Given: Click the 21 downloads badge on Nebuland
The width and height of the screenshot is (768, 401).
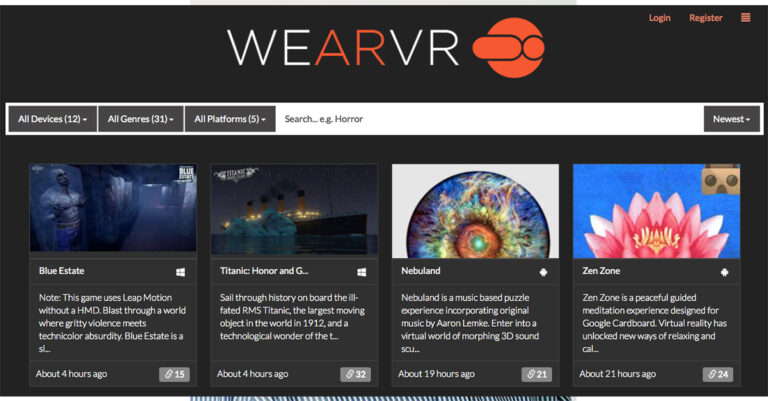Looking at the screenshot, I should tap(537, 374).
